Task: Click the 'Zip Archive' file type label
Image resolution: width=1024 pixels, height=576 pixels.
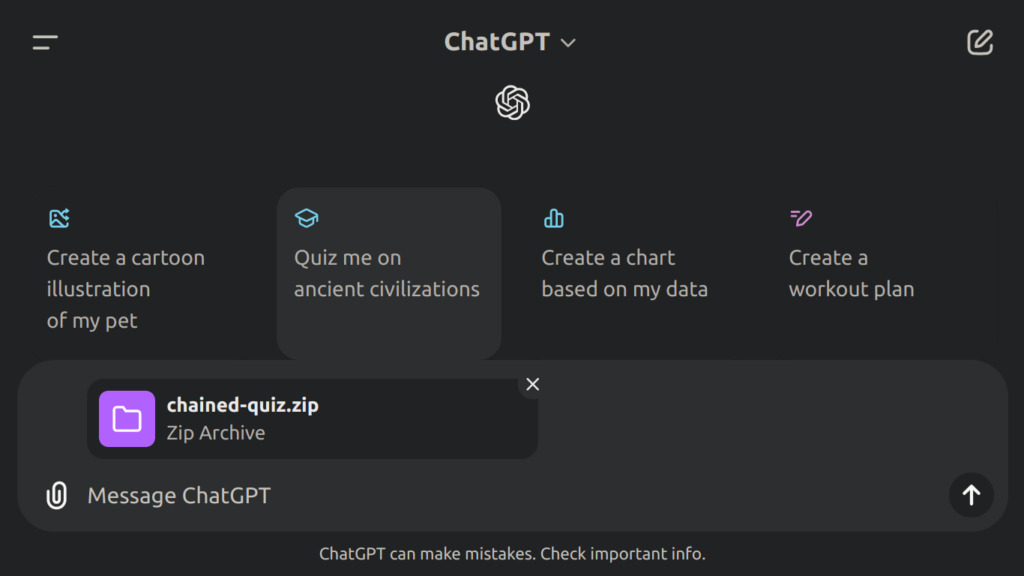Action: coord(215,433)
